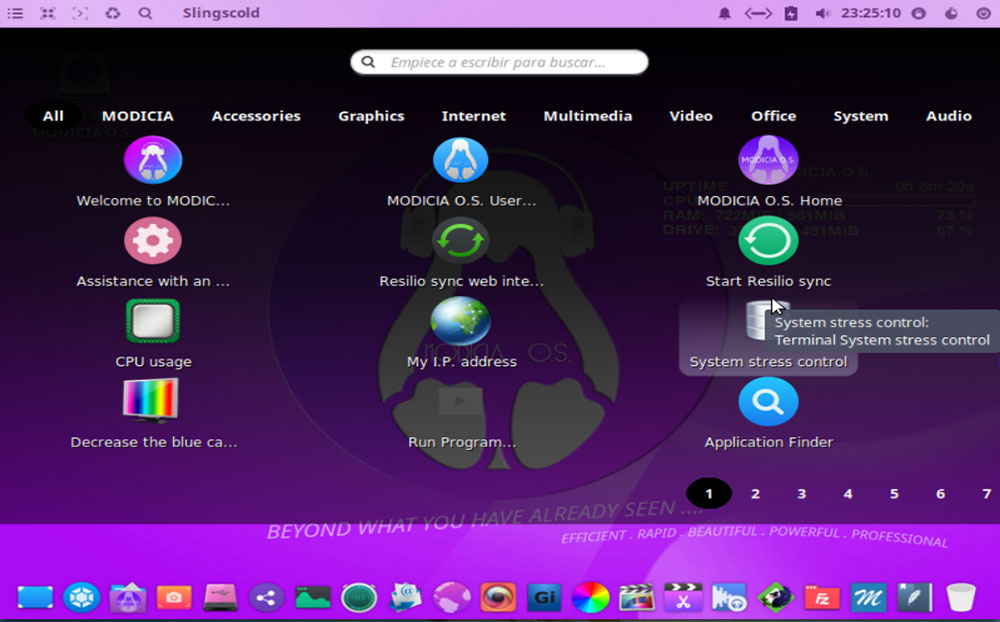Click the show desktop dock icon
The height and width of the screenshot is (622, 1000).
tap(35, 598)
